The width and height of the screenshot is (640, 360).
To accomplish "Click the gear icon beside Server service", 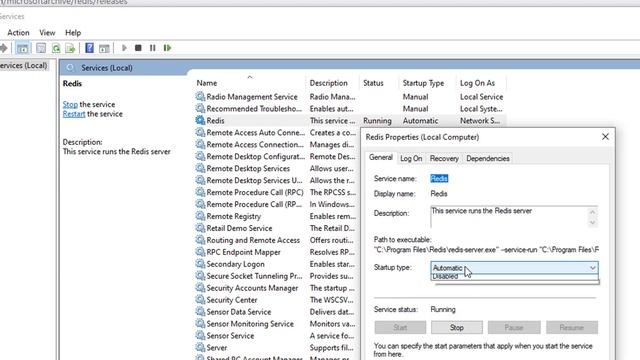I will [x=200, y=347].
